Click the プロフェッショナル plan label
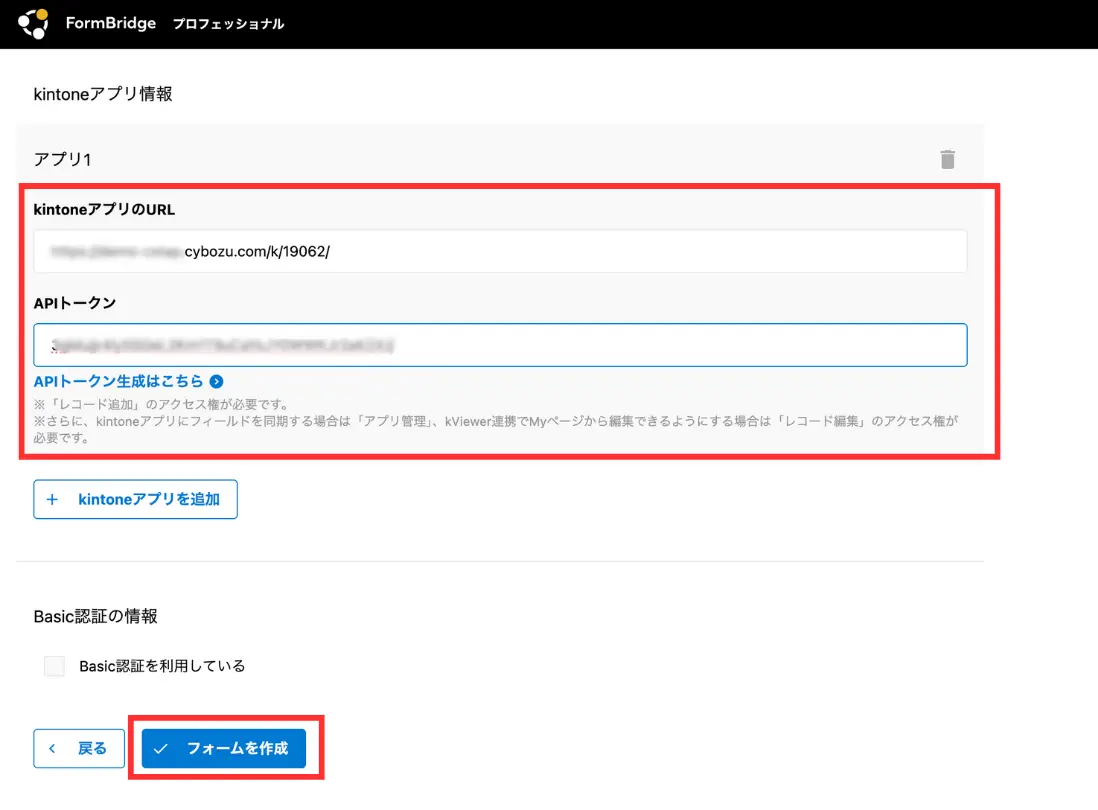Image resolution: width=1098 pixels, height=810 pixels. [228, 24]
